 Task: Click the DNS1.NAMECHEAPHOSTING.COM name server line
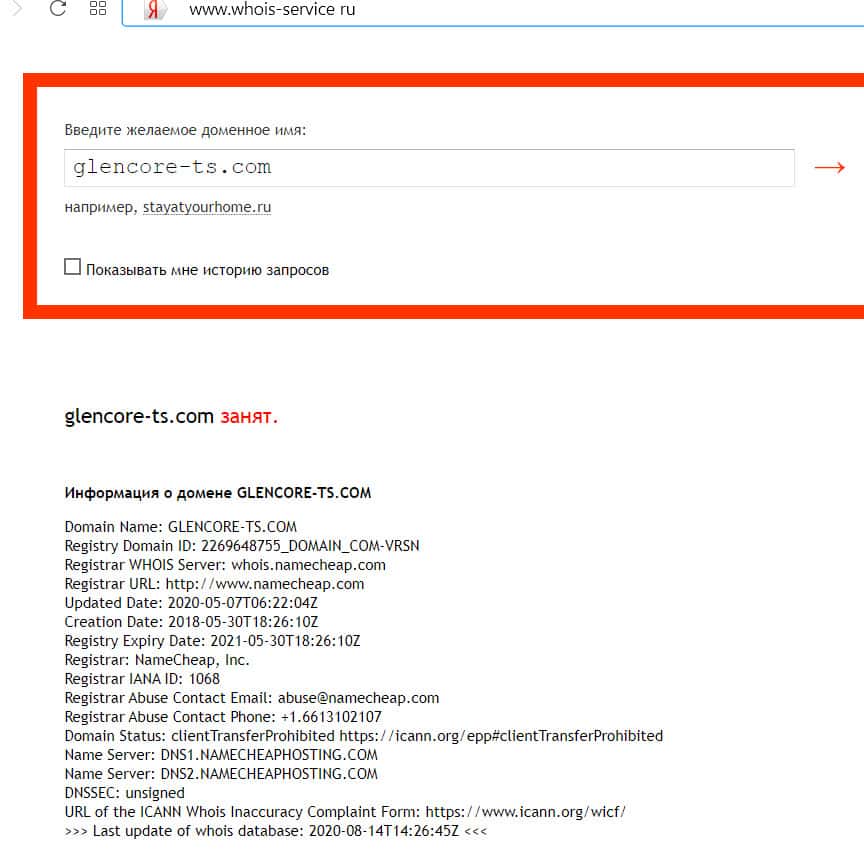point(221,755)
